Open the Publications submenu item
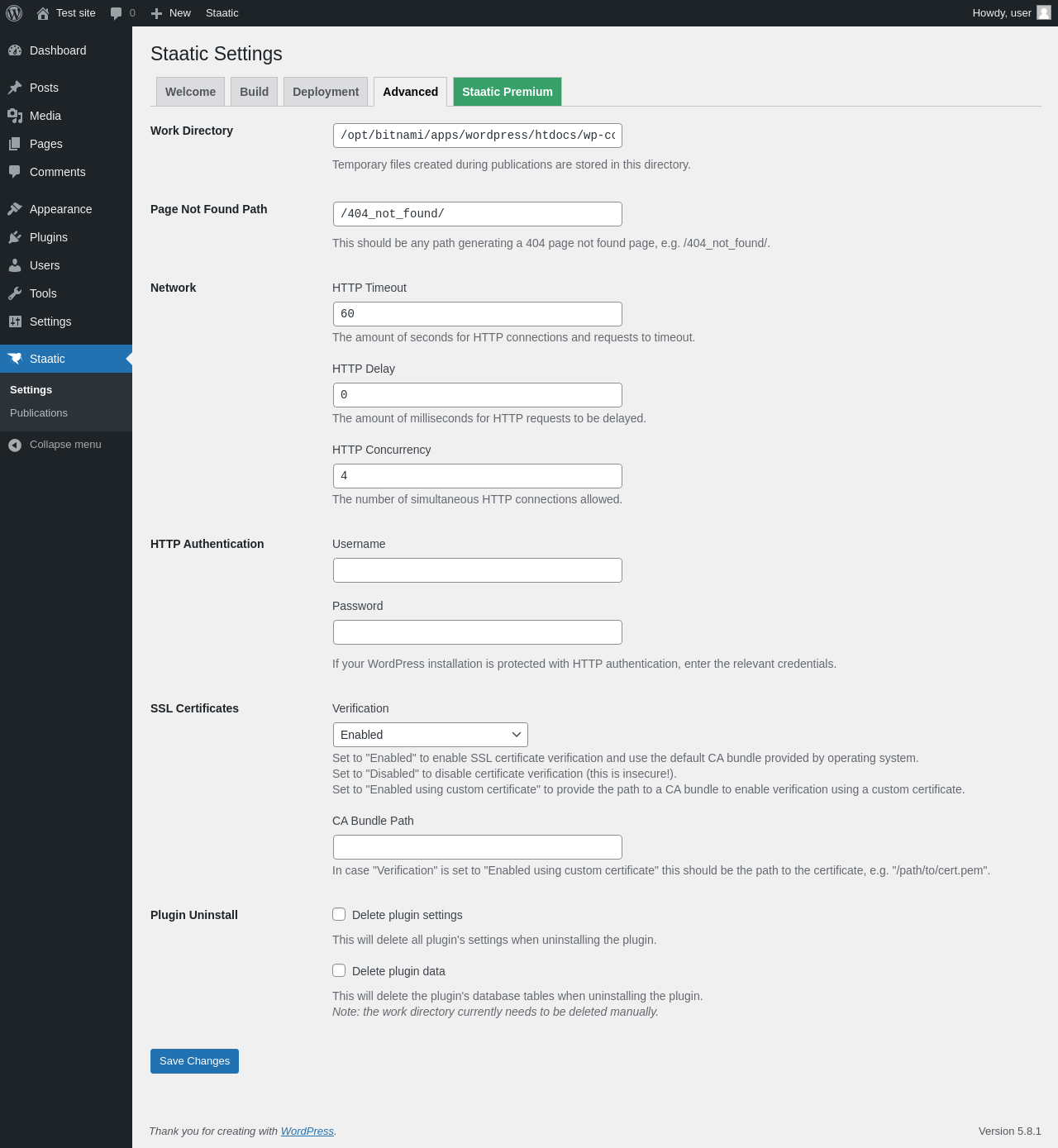 pos(39,413)
